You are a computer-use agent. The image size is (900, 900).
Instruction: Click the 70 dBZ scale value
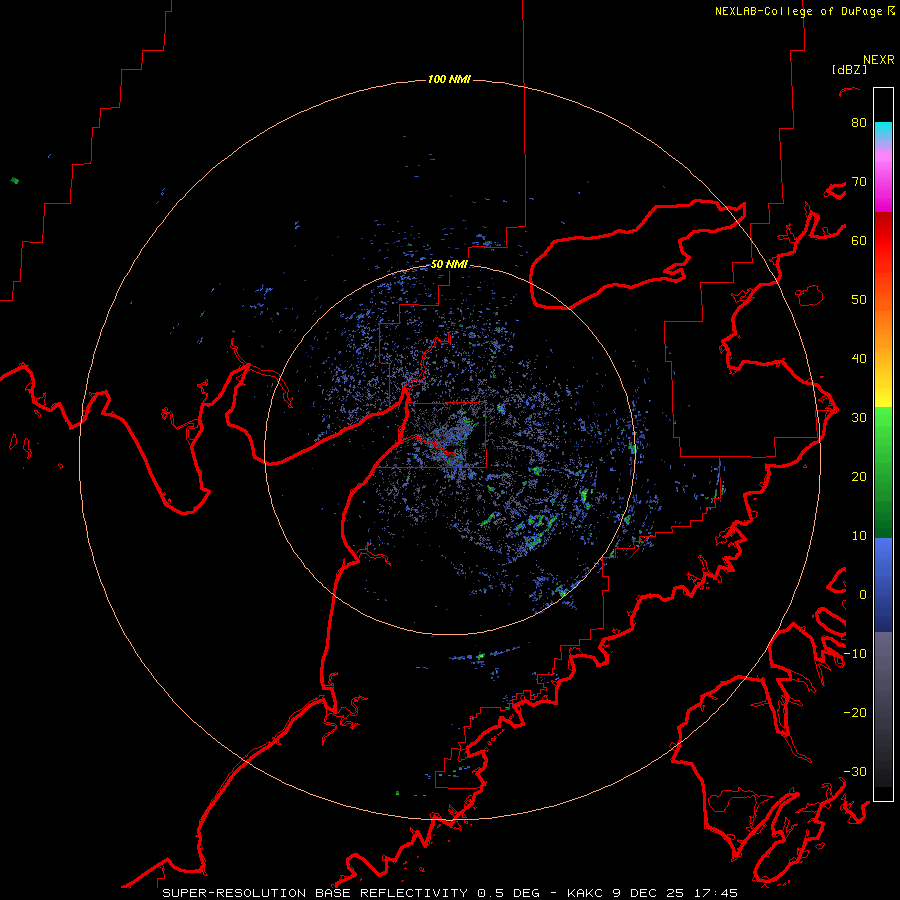[859, 181]
